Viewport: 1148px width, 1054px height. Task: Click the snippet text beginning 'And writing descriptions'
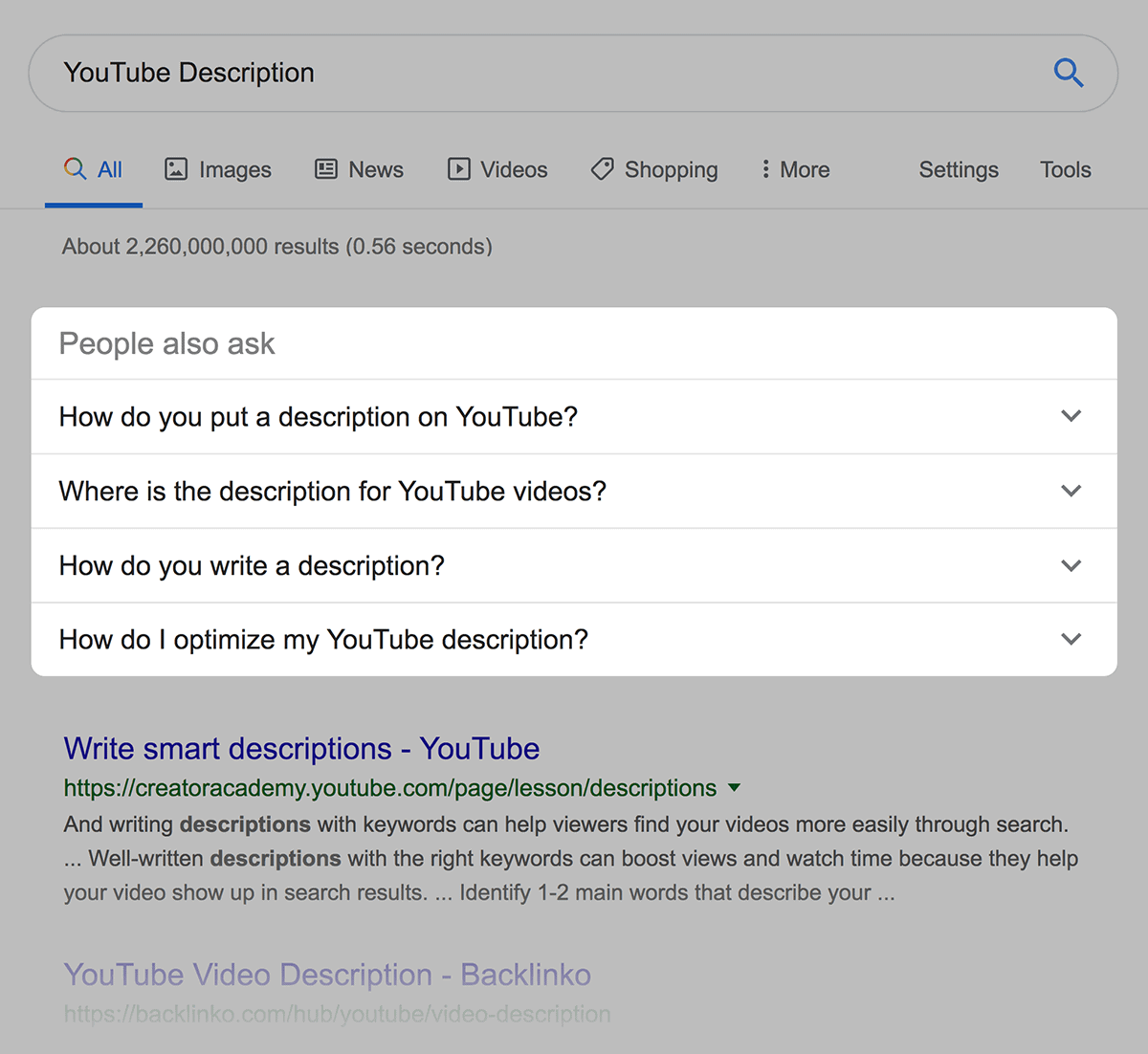point(571,859)
